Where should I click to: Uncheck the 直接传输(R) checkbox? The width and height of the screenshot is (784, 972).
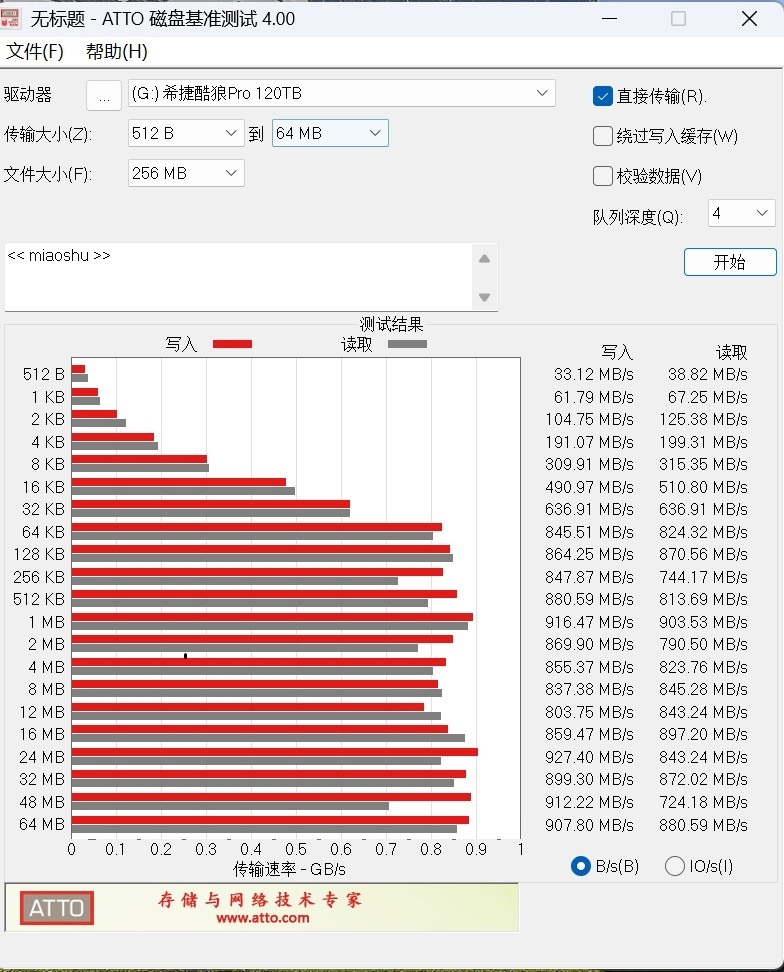[602, 96]
